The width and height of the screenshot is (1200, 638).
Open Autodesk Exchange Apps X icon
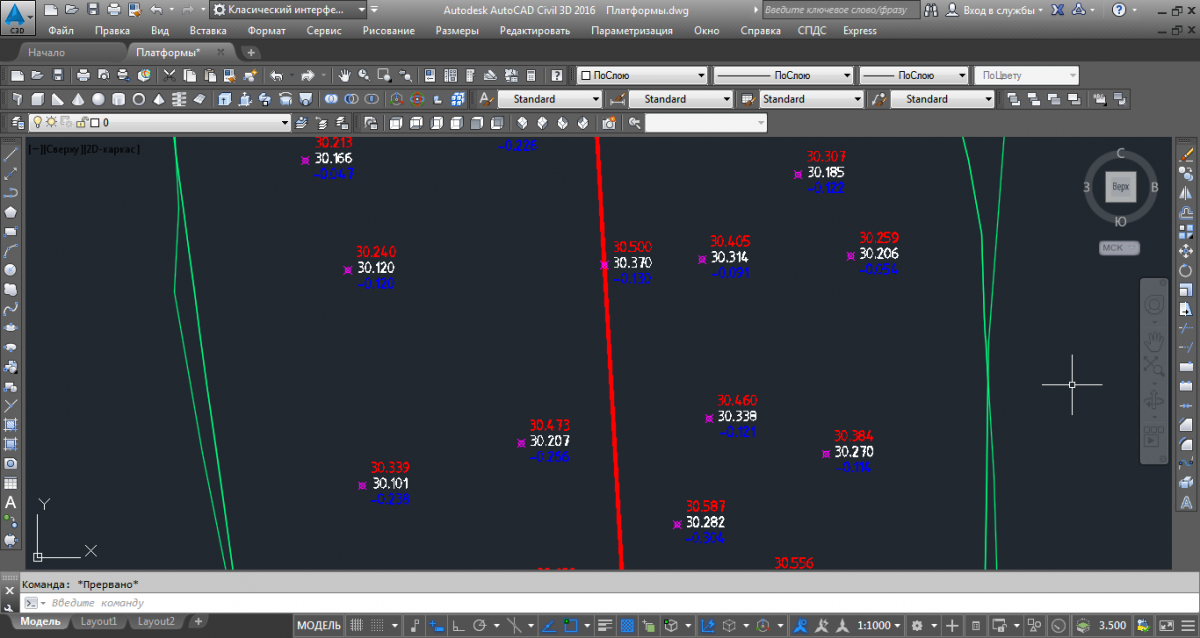(x=1057, y=10)
